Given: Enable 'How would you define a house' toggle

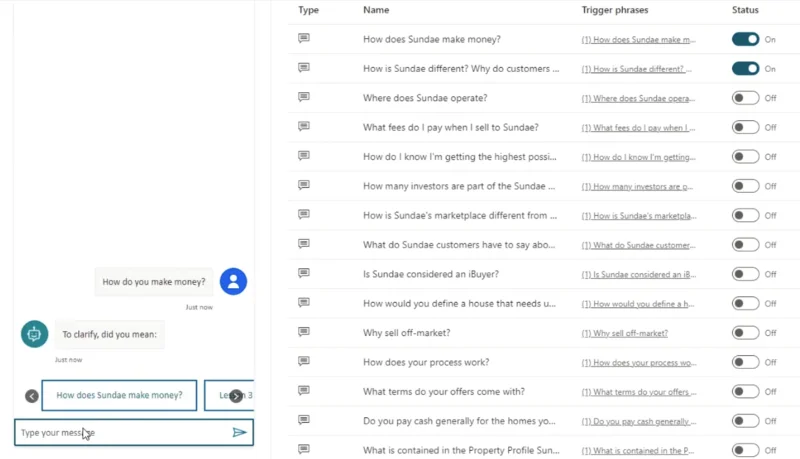Looking at the screenshot, I should tap(745, 303).
